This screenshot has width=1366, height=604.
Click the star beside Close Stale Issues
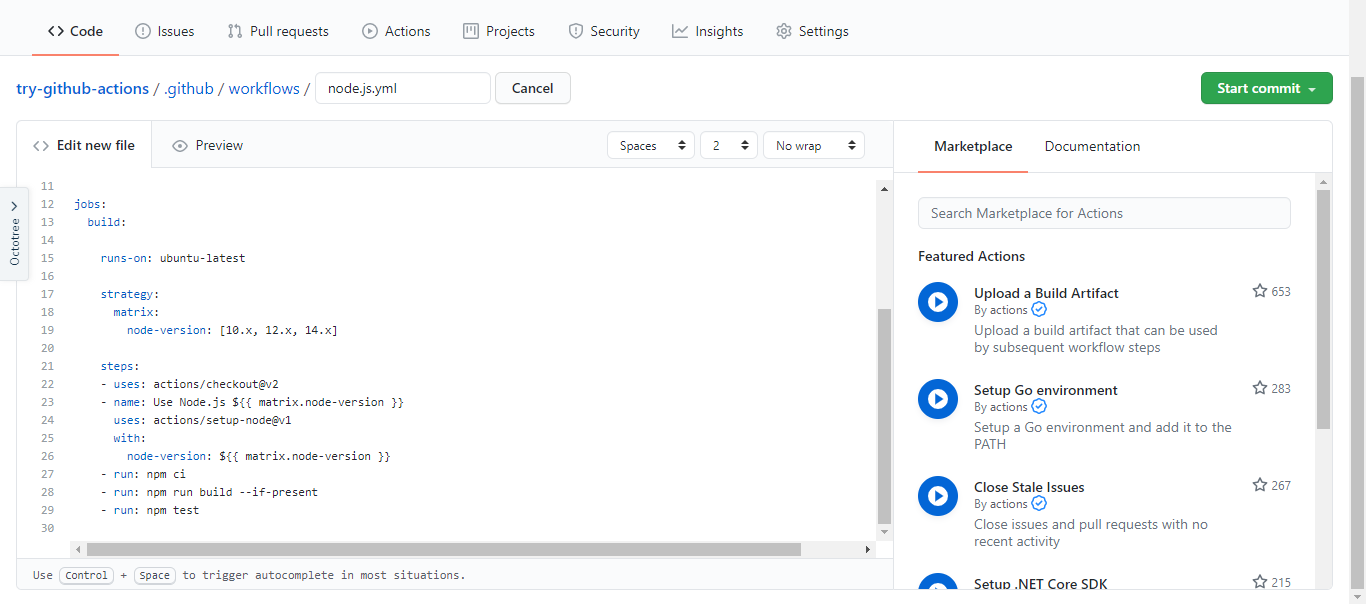[1260, 485]
